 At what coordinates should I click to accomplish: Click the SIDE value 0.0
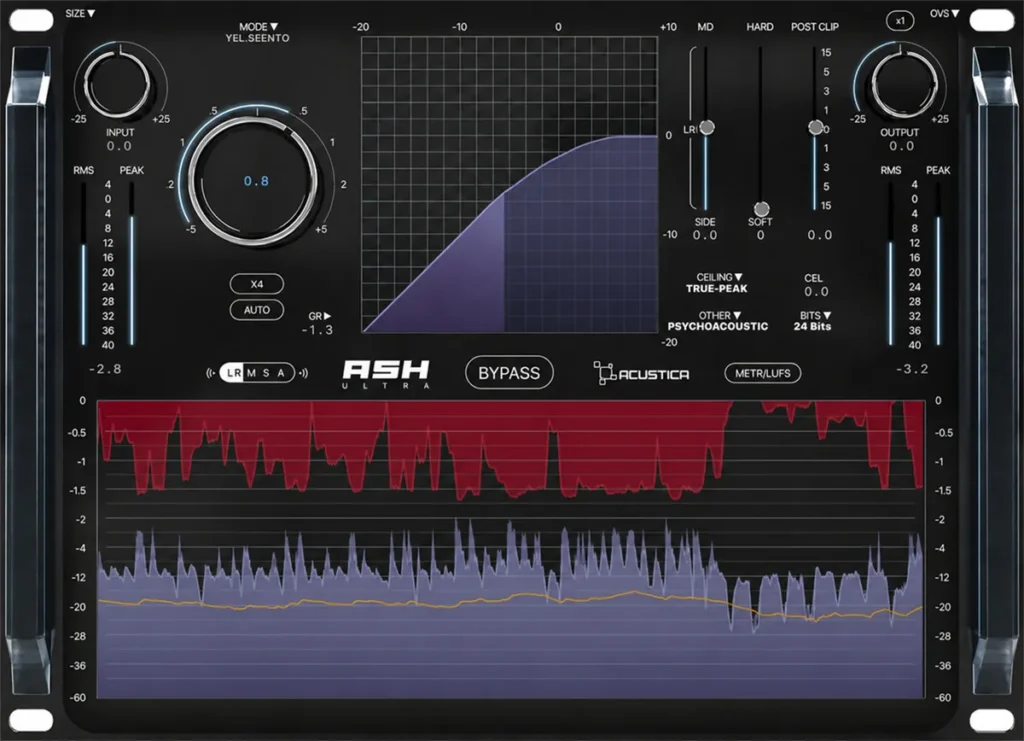coord(705,235)
